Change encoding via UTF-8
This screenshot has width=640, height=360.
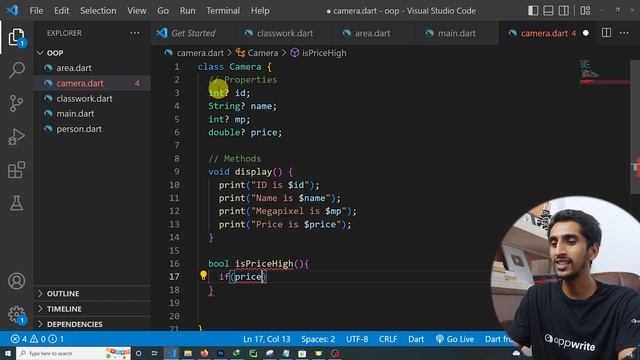[x=357, y=339]
